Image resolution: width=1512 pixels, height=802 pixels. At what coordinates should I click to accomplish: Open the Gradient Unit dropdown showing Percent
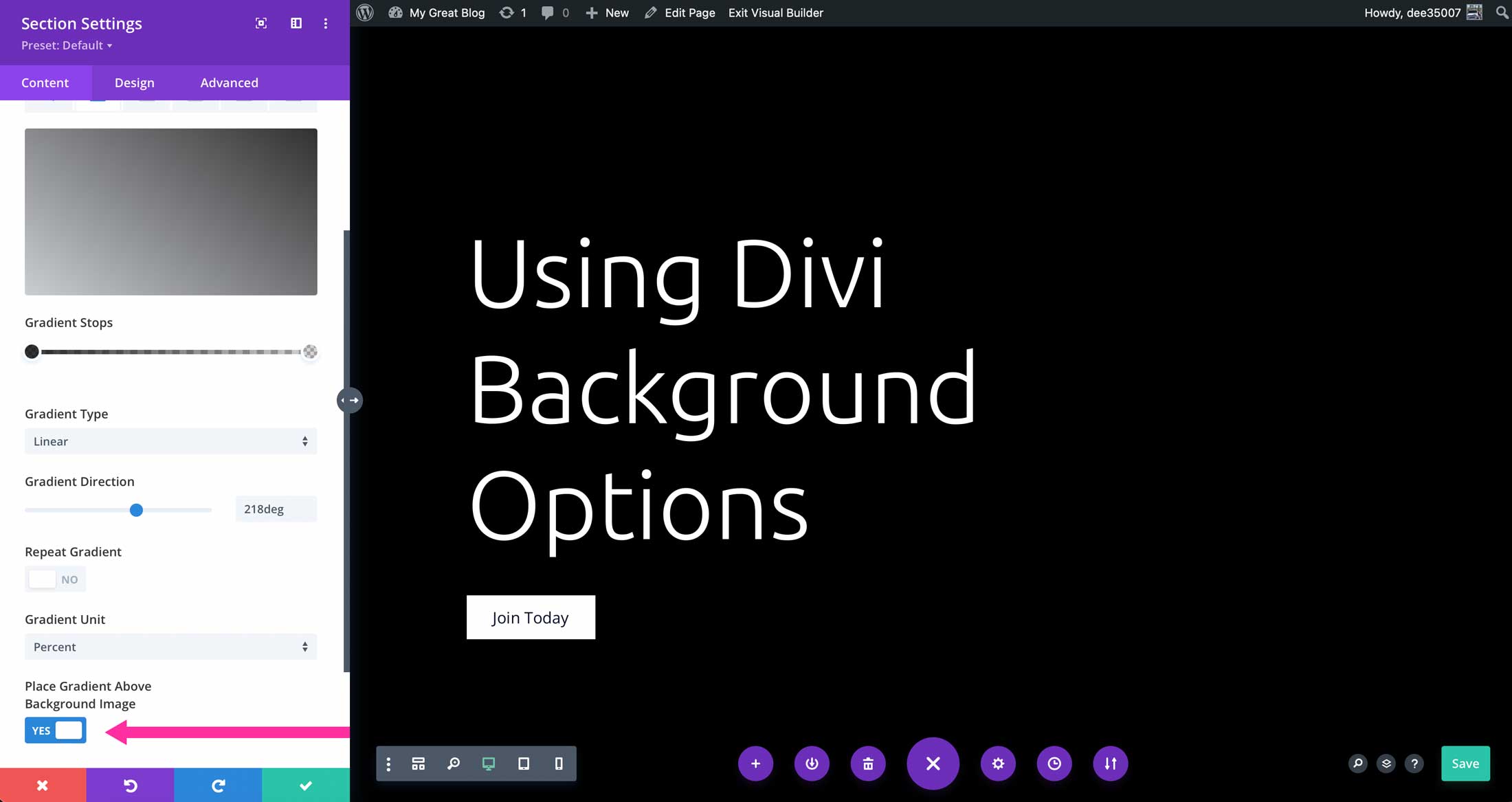170,647
